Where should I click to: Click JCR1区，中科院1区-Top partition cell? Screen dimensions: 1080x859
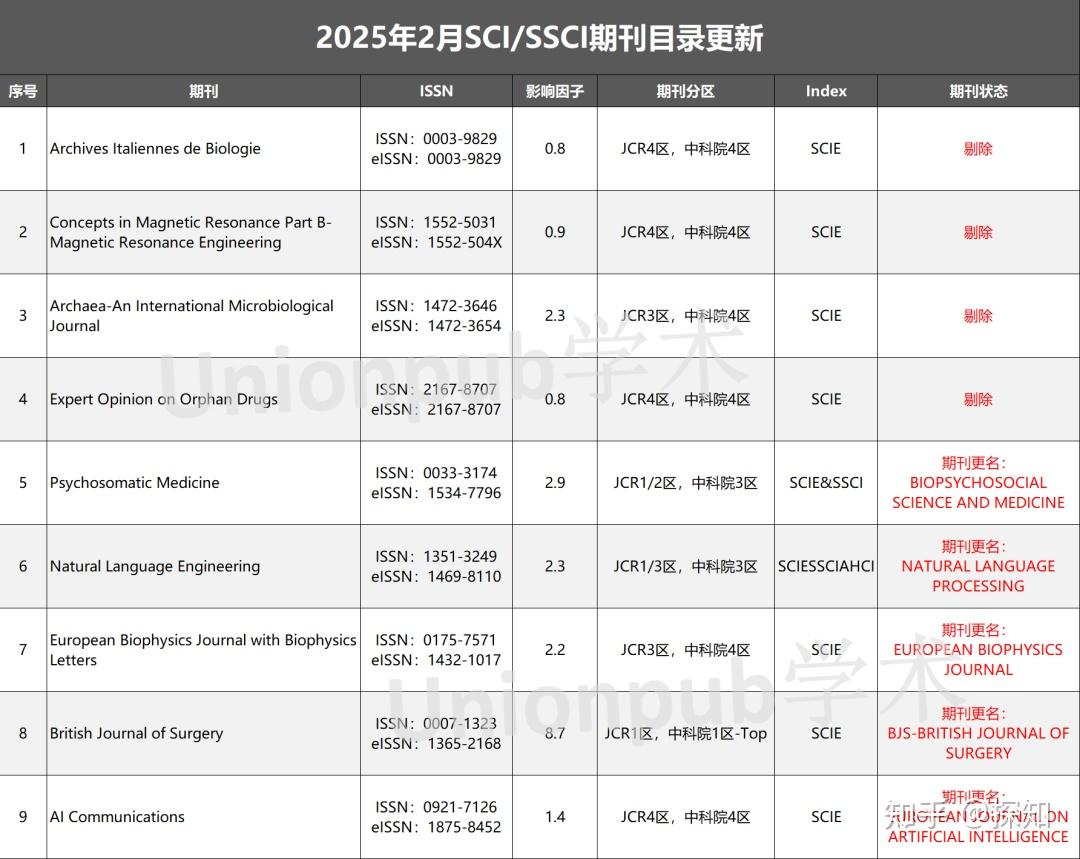(685, 734)
